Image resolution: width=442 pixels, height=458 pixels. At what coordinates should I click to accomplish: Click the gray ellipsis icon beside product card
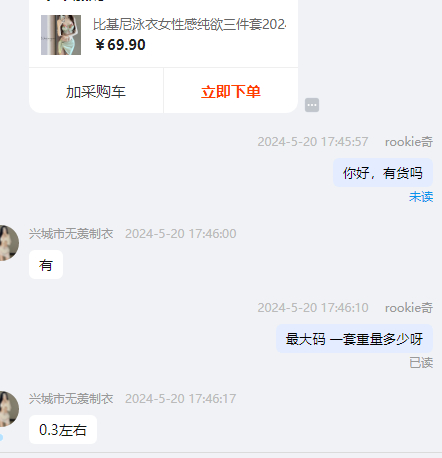312,105
